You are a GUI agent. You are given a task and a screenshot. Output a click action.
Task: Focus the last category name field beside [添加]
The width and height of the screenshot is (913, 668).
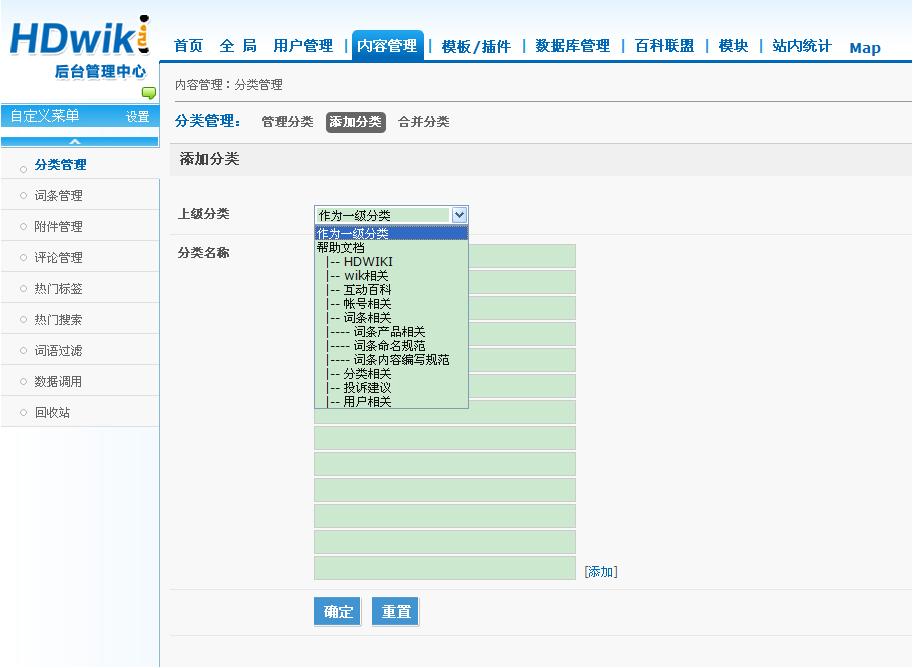tap(445, 568)
